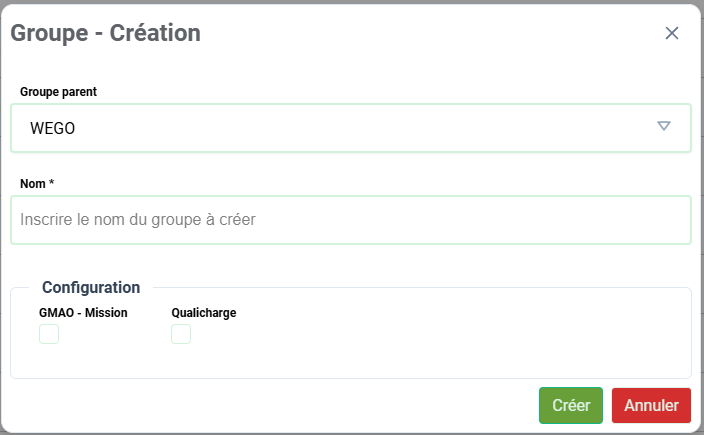Cancel with the red Annuler button
The width and height of the screenshot is (704, 435).
[x=651, y=406]
